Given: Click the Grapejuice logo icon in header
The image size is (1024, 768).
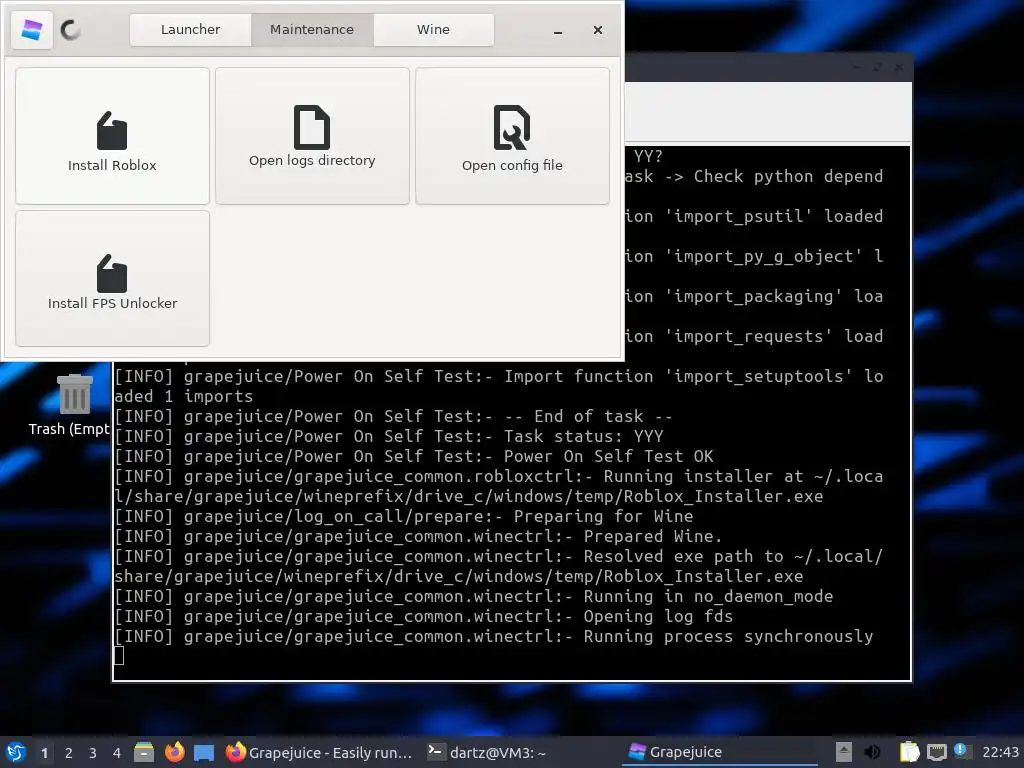Looking at the screenshot, I should [31, 30].
